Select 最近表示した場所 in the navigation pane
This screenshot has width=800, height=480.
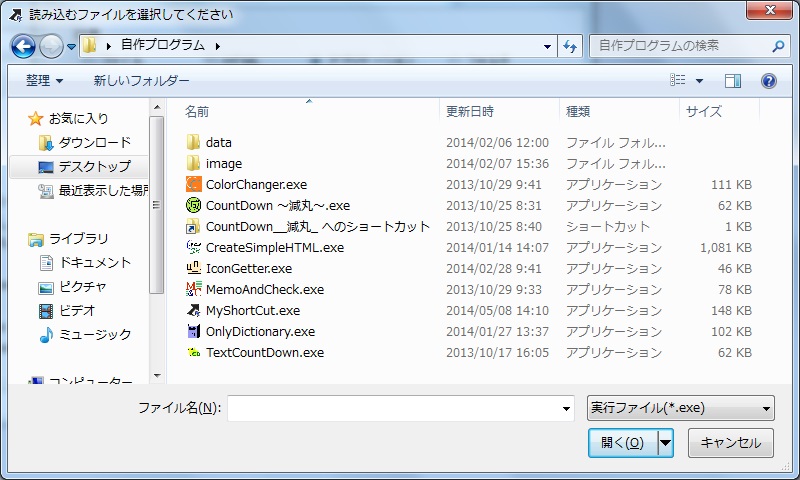pos(103,191)
